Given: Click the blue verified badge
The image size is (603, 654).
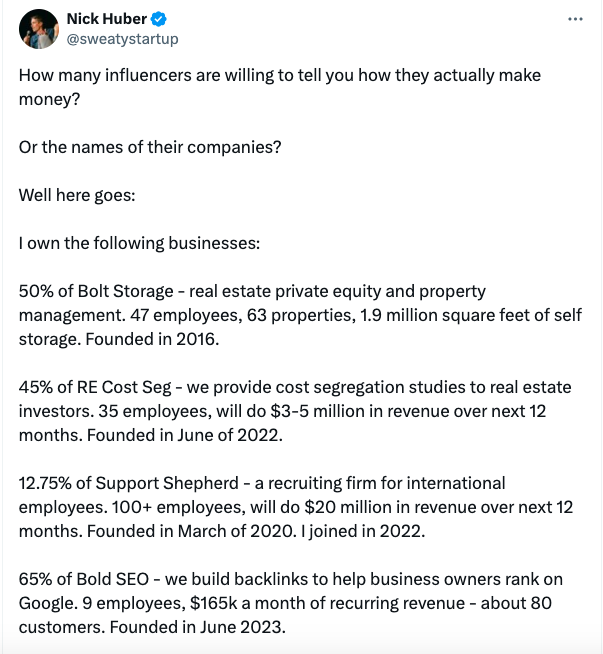Looking at the screenshot, I should pos(159,19).
